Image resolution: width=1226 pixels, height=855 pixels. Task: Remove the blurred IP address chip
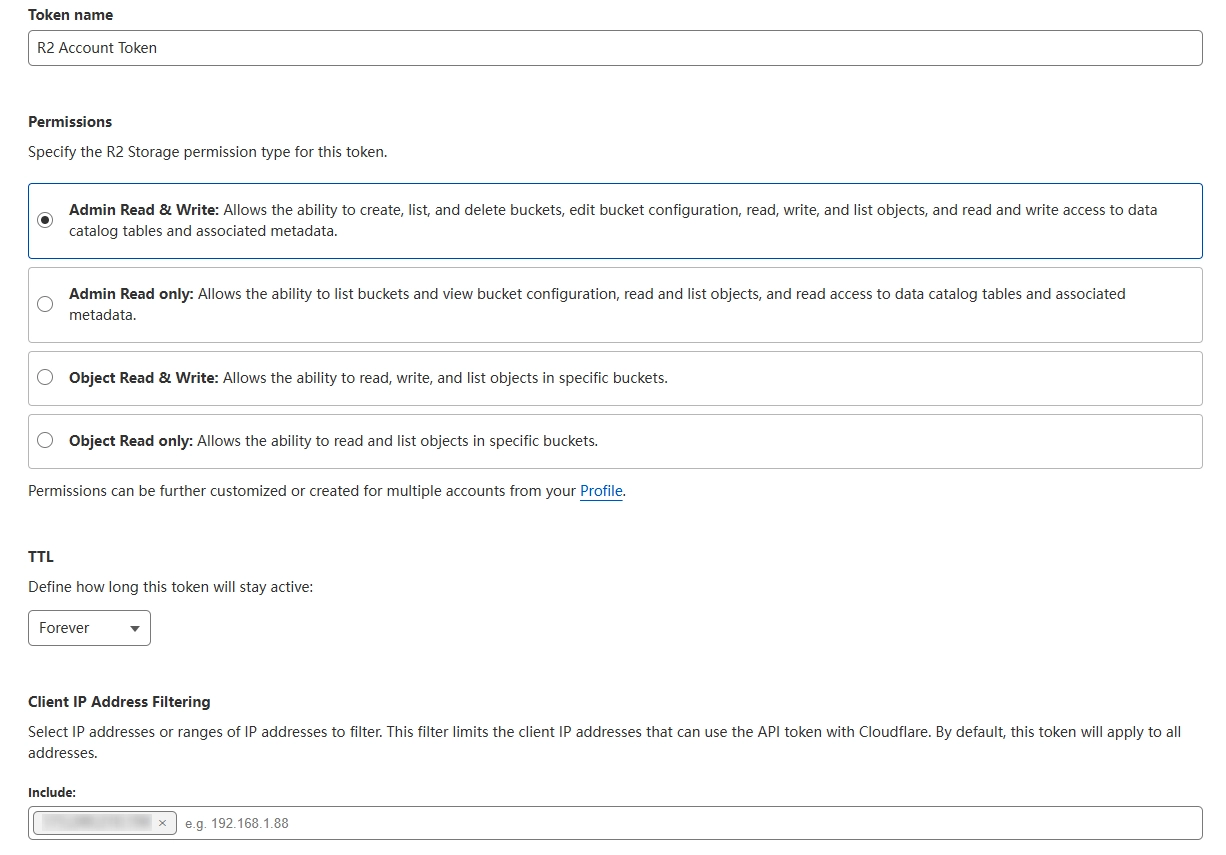coord(162,823)
